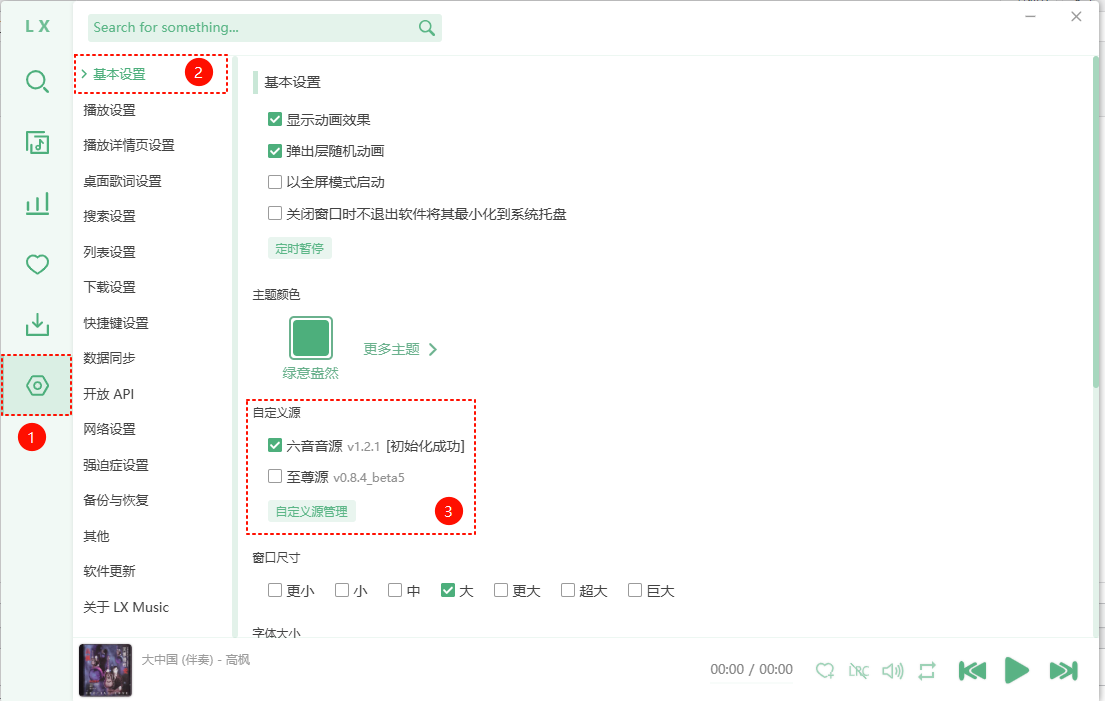Go to 快捷键设置 settings section

click(116, 323)
